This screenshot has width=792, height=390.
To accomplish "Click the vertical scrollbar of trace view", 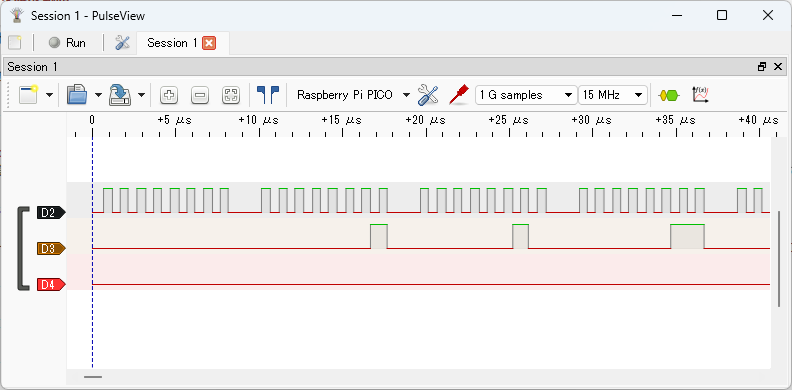I will click(x=779, y=259).
